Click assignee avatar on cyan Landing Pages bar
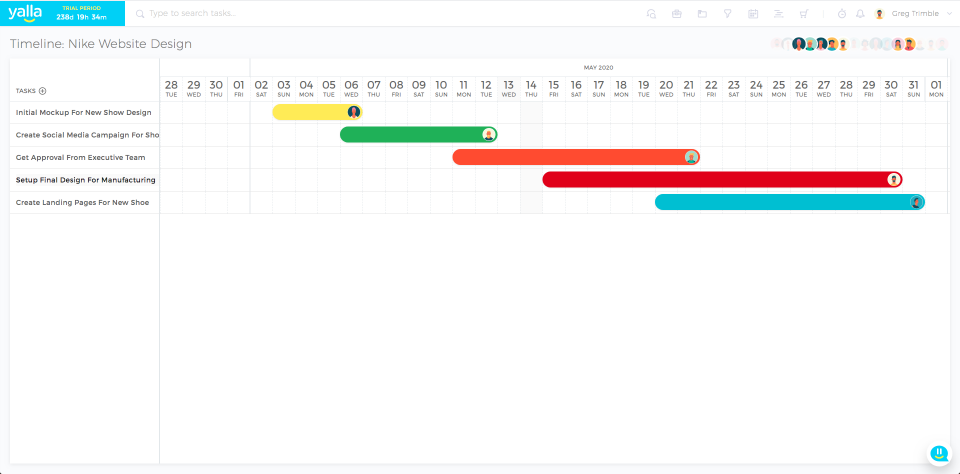Screen dimensions: 960x474 (917, 202)
